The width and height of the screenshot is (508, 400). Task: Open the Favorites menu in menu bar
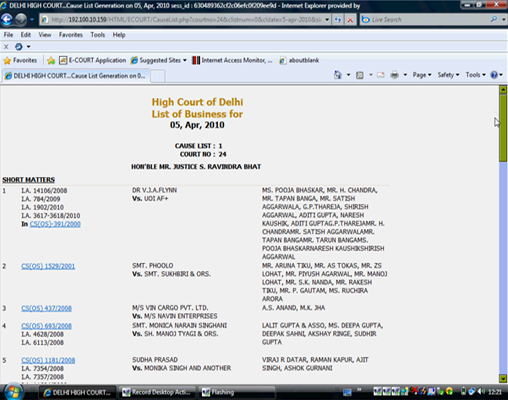[x=71, y=35]
